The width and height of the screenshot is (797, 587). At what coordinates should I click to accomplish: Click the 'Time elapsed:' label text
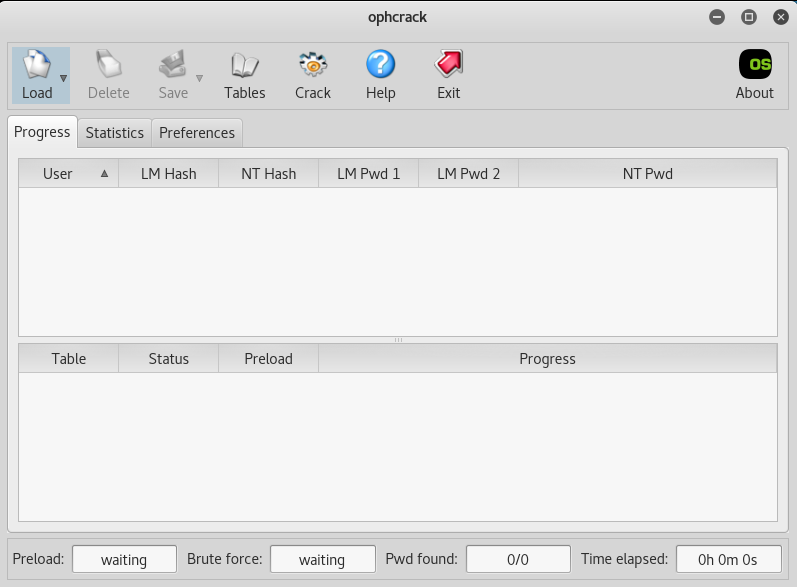(624, 559)
